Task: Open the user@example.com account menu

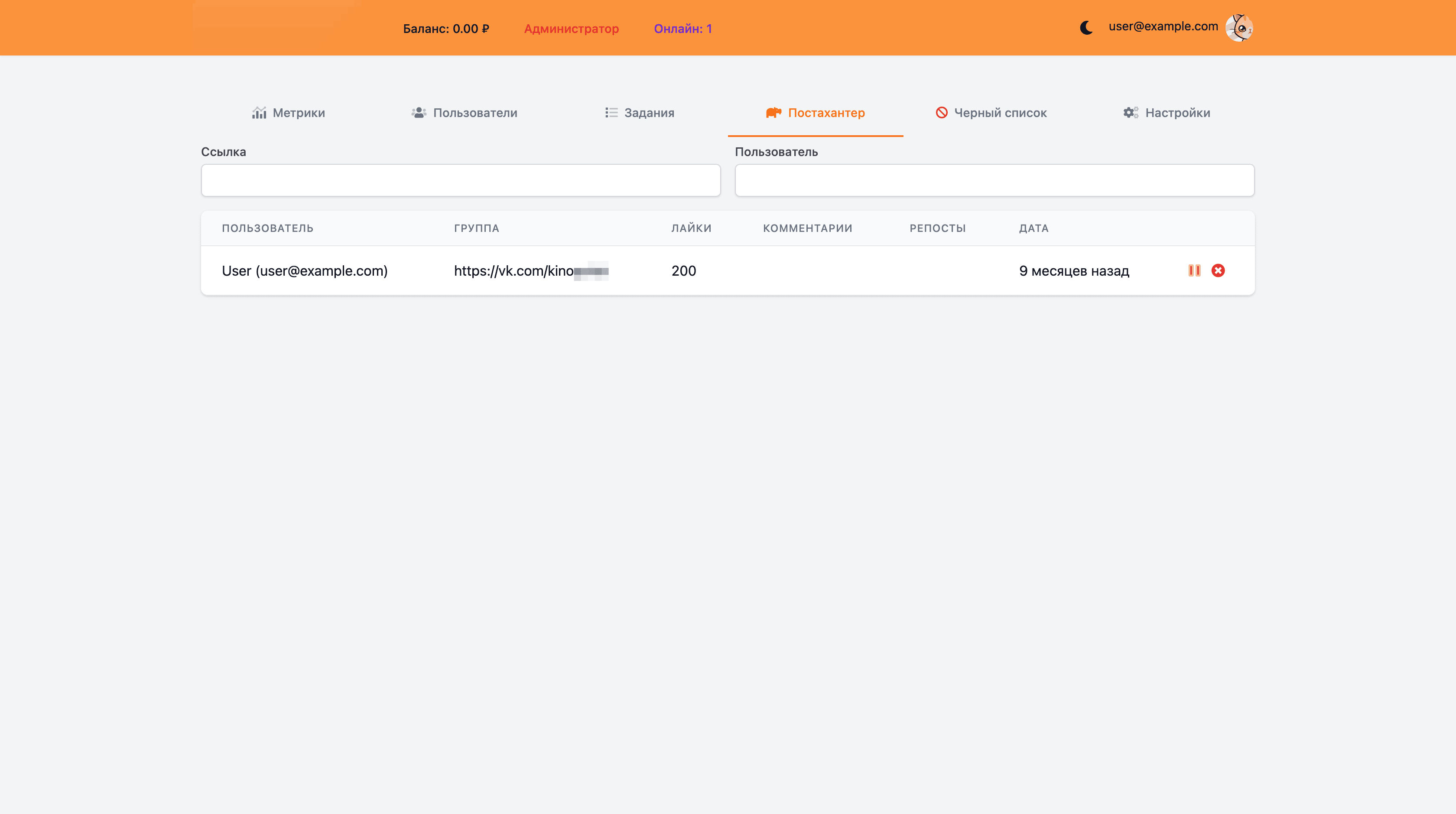Action: 1163,26
